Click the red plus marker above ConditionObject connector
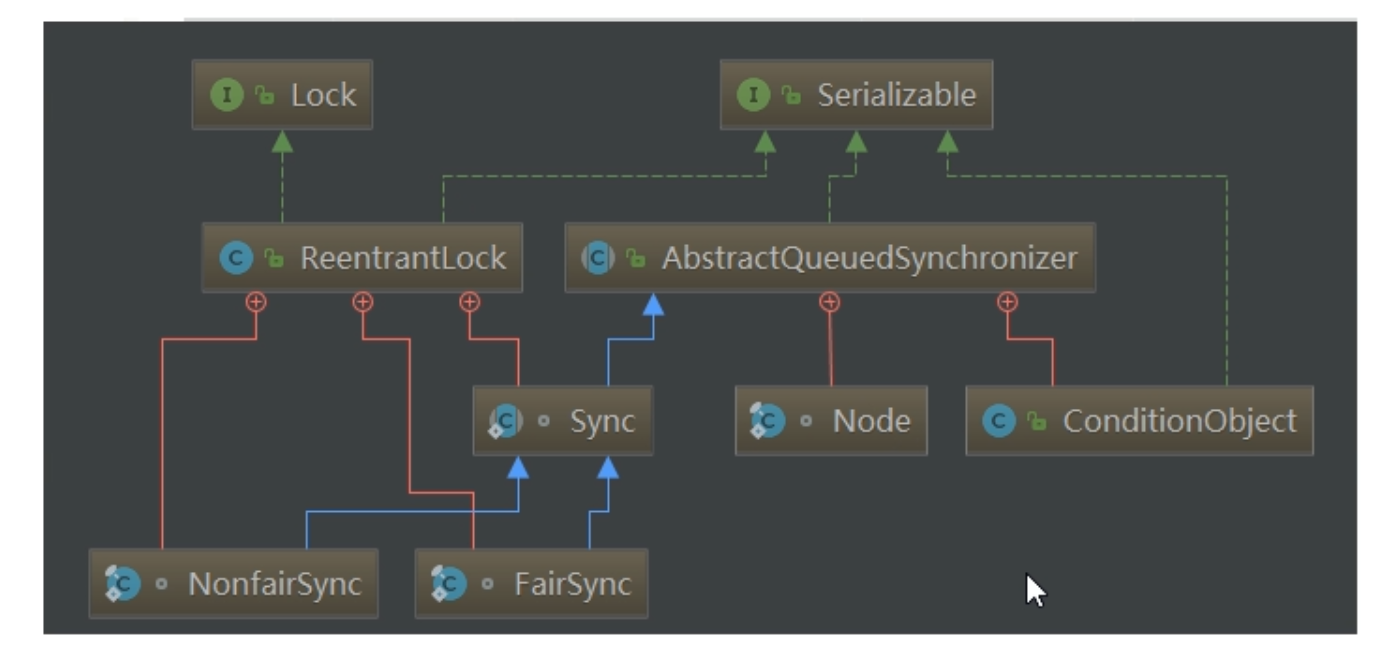The height and width of the screenshot is (660, 1373). point(1007,301)
